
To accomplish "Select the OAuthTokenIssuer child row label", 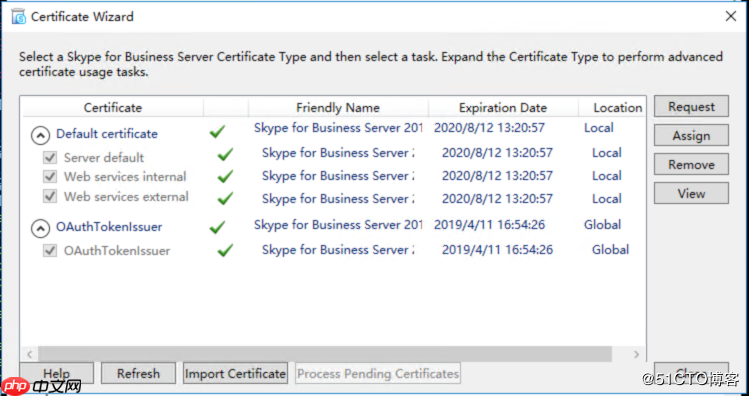I will click(117, 251).
